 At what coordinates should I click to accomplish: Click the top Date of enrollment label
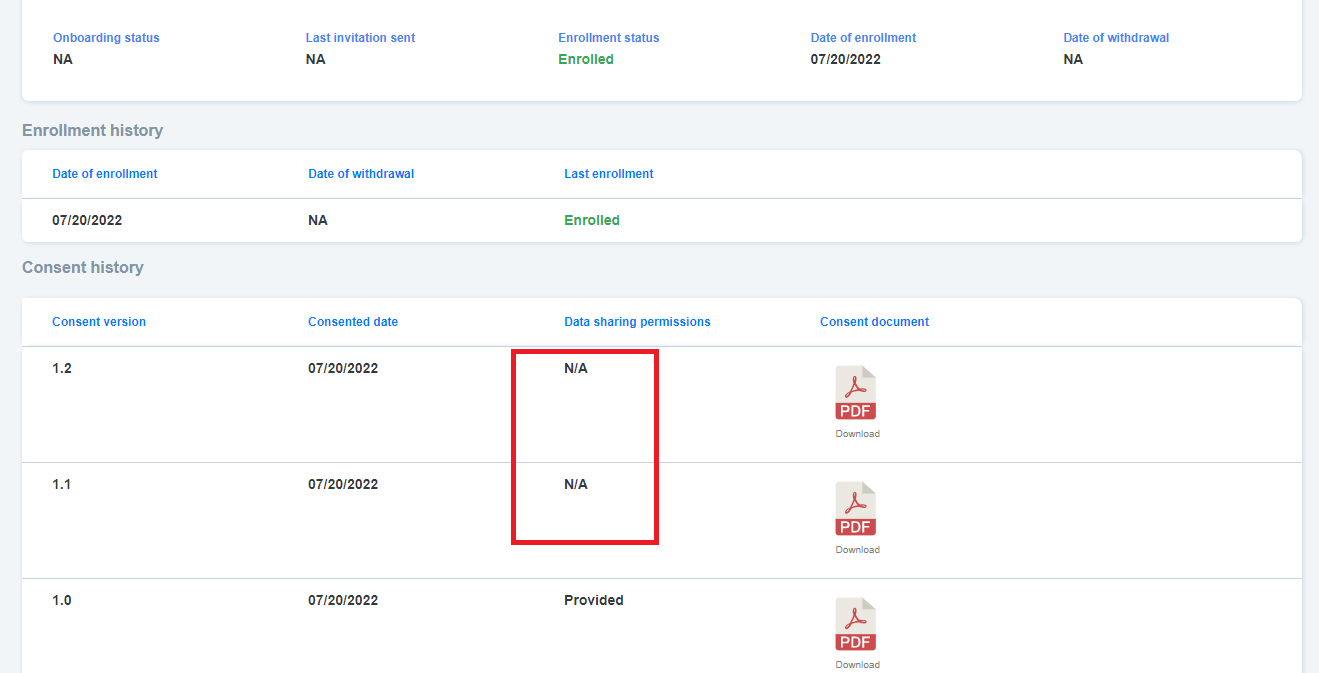click(x=863, y=38)
